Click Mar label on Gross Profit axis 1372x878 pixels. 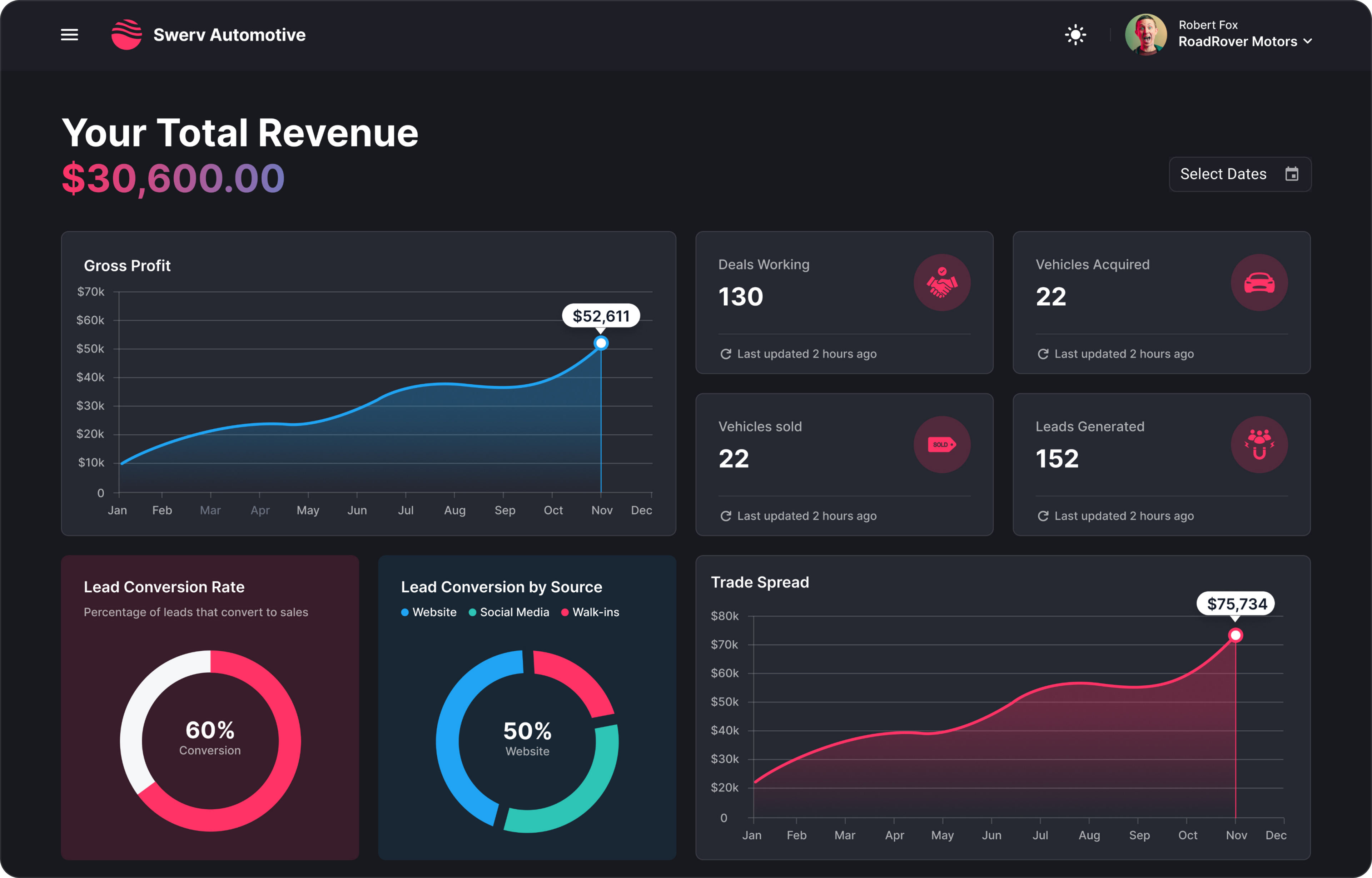[x=210, y=510]
